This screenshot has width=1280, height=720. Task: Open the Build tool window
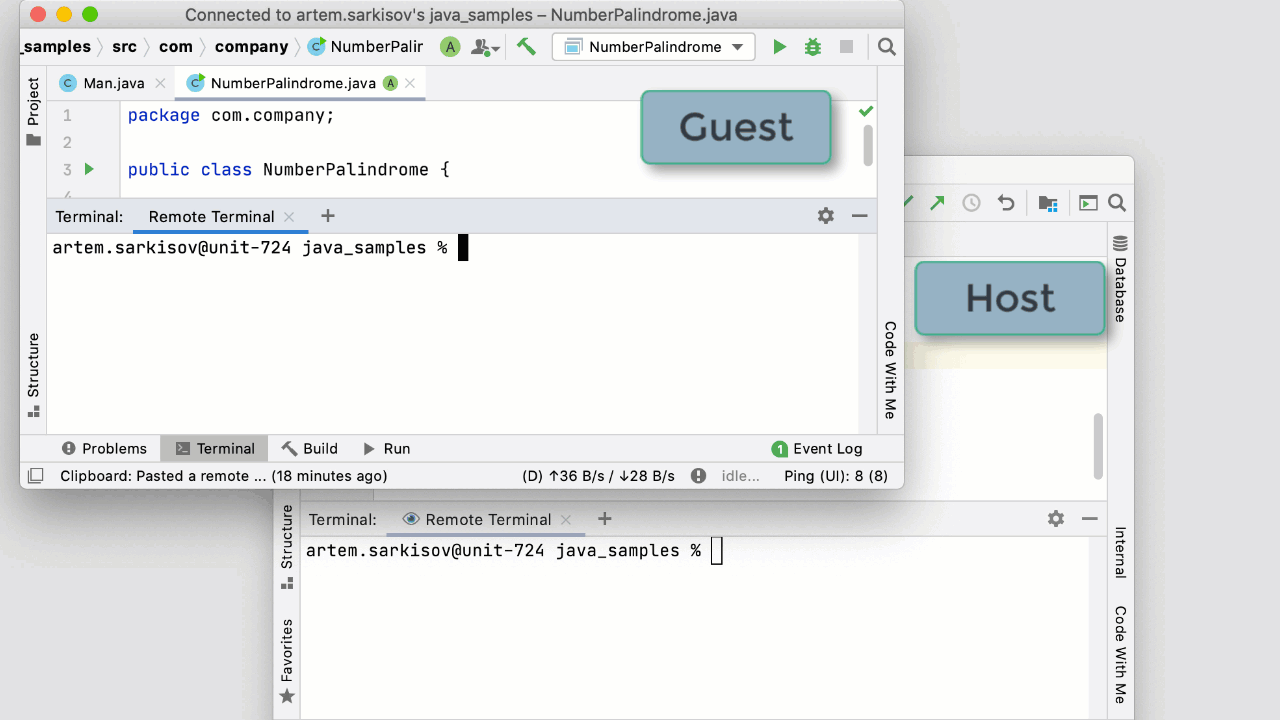[x=309, y=449]
